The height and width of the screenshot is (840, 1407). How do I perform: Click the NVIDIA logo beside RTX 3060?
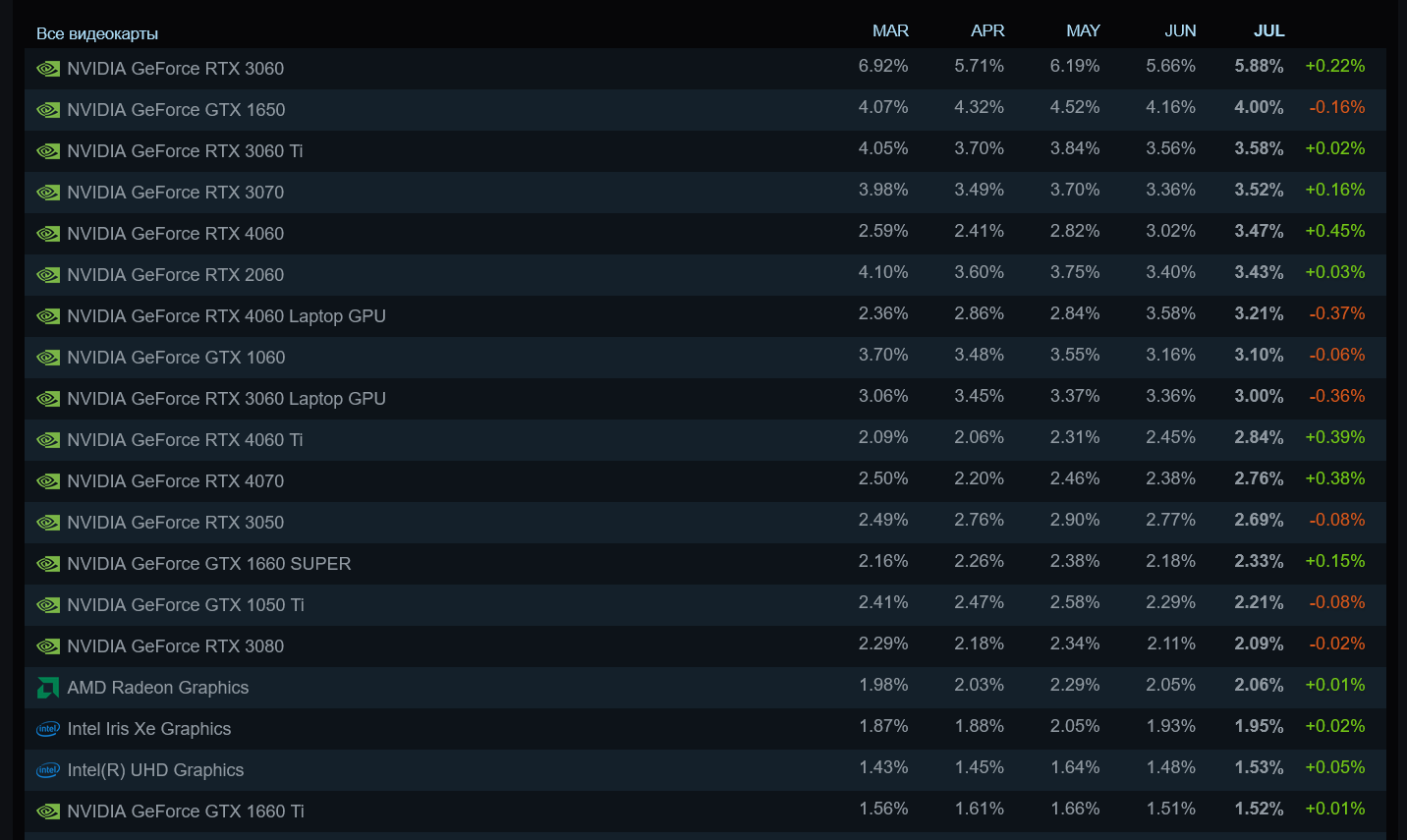[x=48, y=69]
